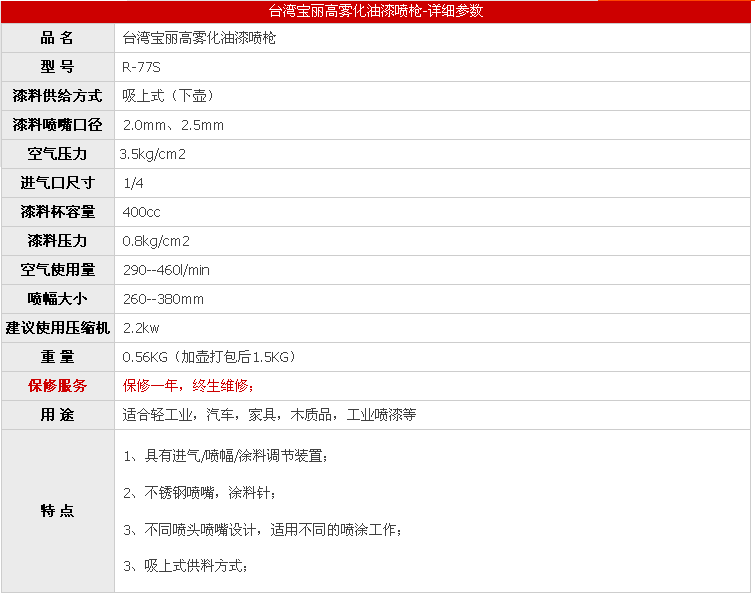Screen dimensions: 755x593
Task: Select the label cell 品 名
Action: [57, 38]
